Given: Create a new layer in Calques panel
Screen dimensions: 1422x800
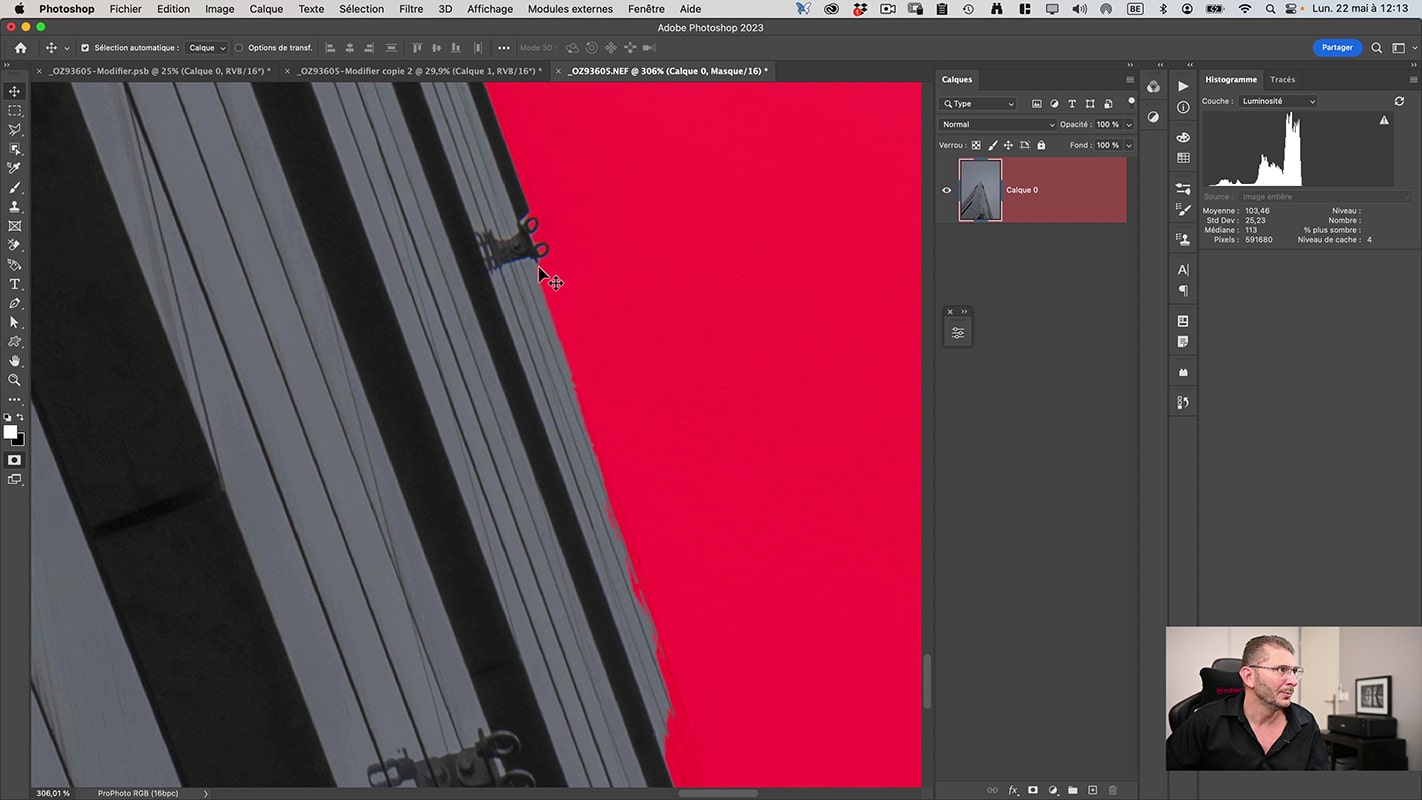Looking at the screenshot, I should pyautogui.click(x=1092, y=790).
